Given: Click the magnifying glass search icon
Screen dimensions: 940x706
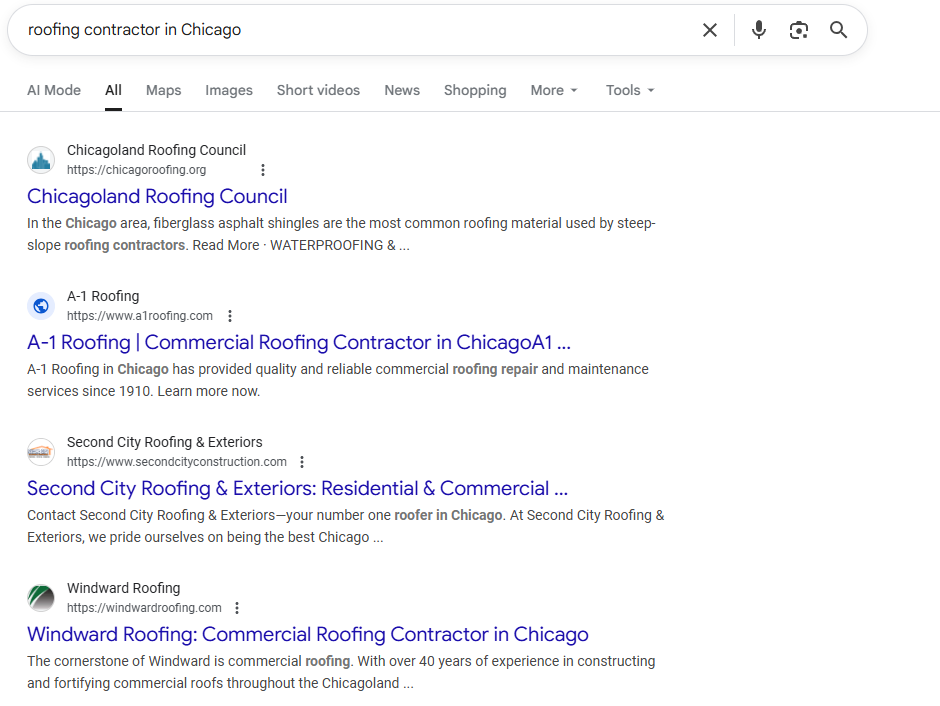Looking at the screenshot, I should click(839, 30).
